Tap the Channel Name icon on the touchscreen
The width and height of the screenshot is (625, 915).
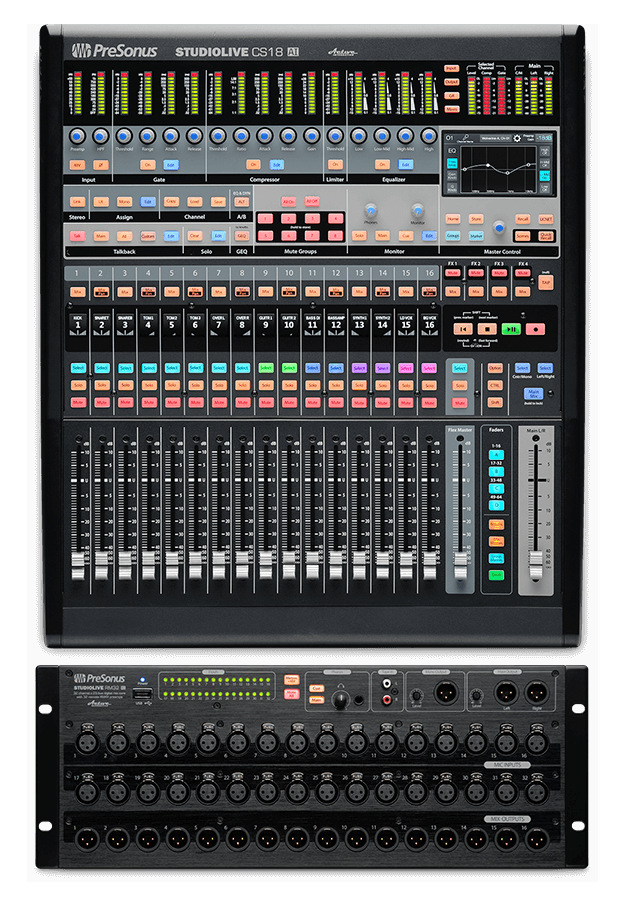[x=465, y=138]
